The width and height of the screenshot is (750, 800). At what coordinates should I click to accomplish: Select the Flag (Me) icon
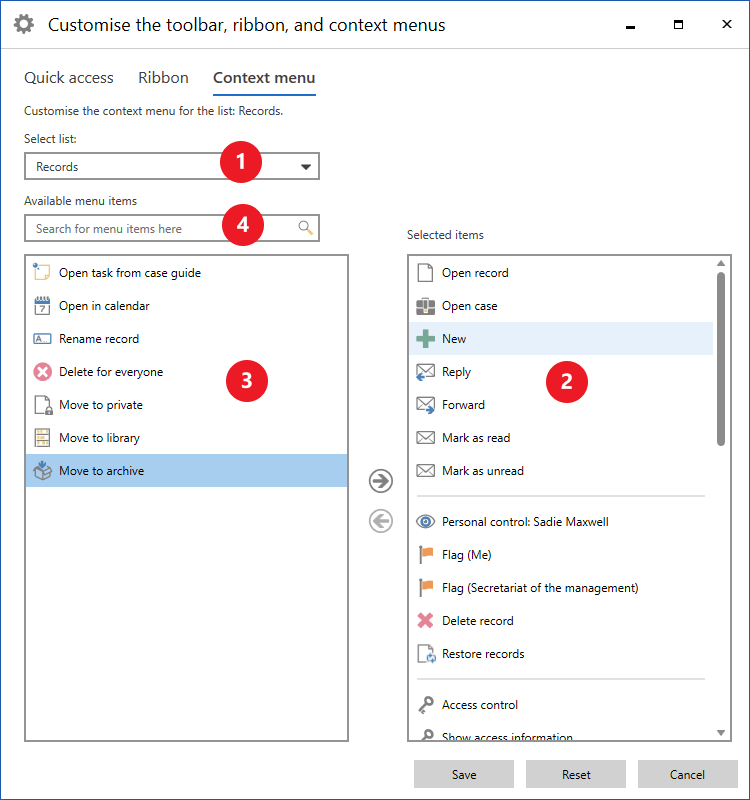425,554
